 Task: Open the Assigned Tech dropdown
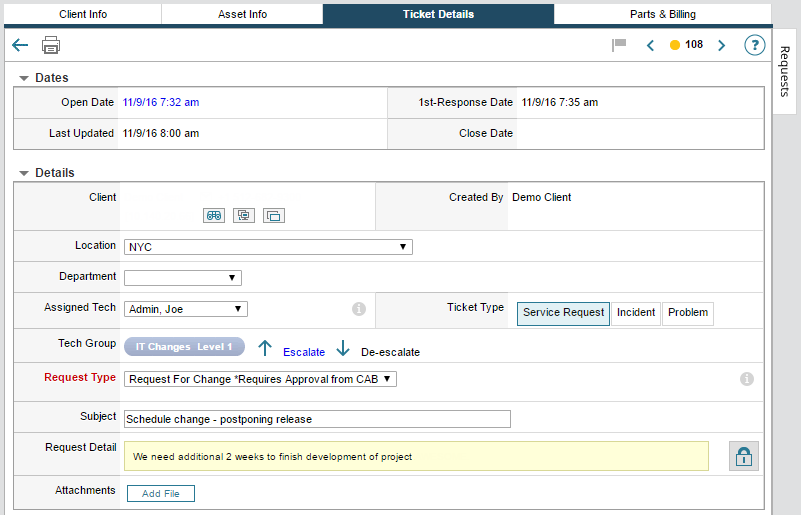point(186,309)
